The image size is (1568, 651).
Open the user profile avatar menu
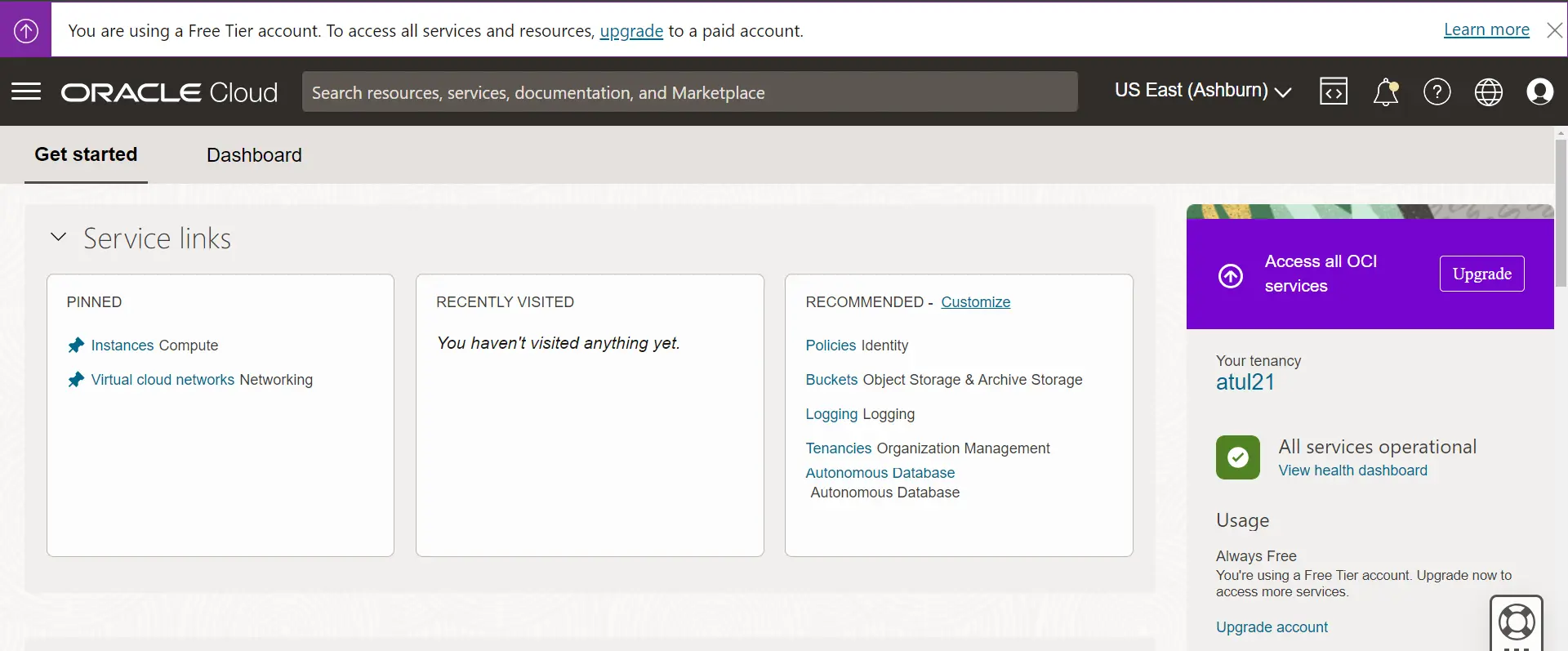coord(1539,91)
